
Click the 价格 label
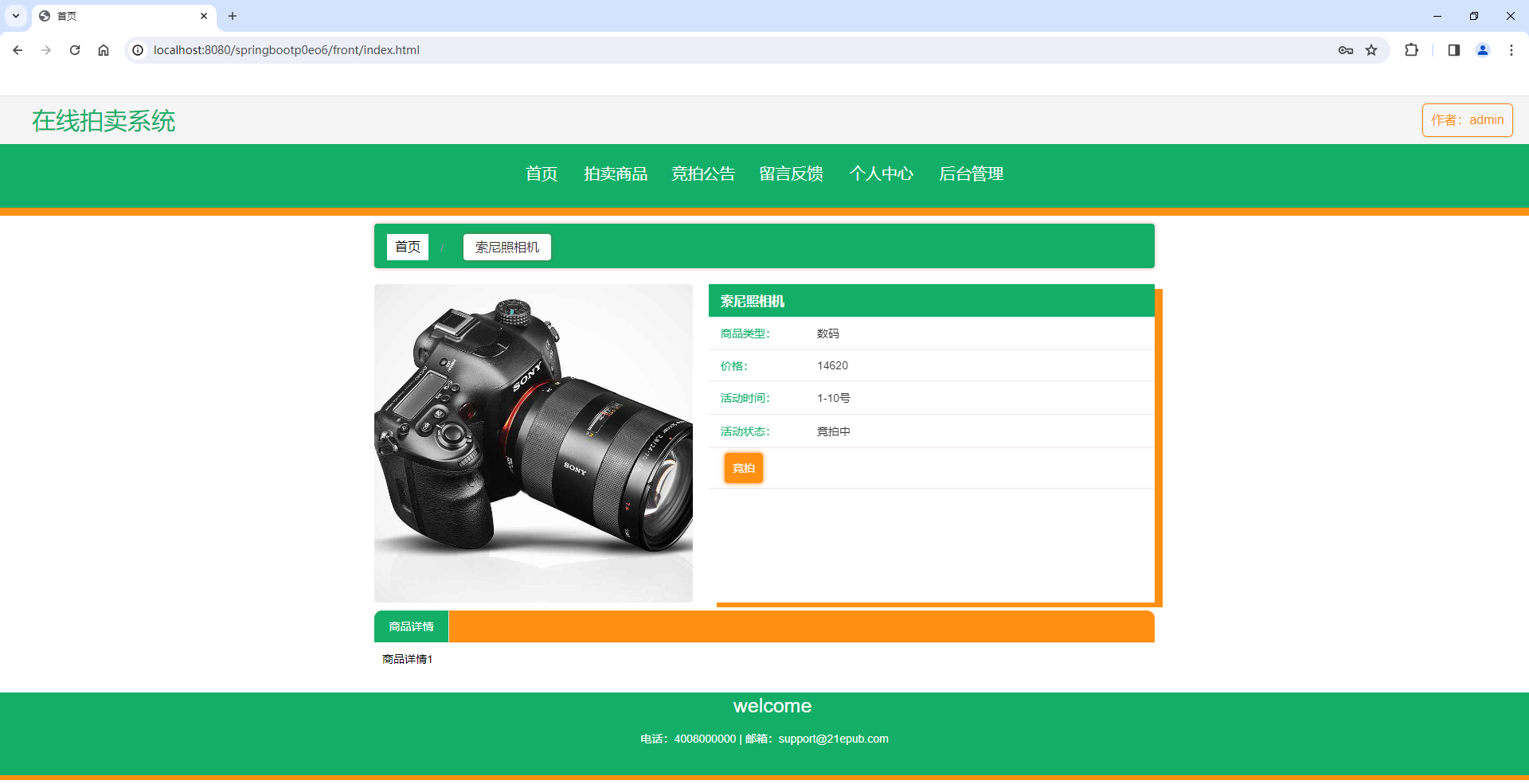734,366
